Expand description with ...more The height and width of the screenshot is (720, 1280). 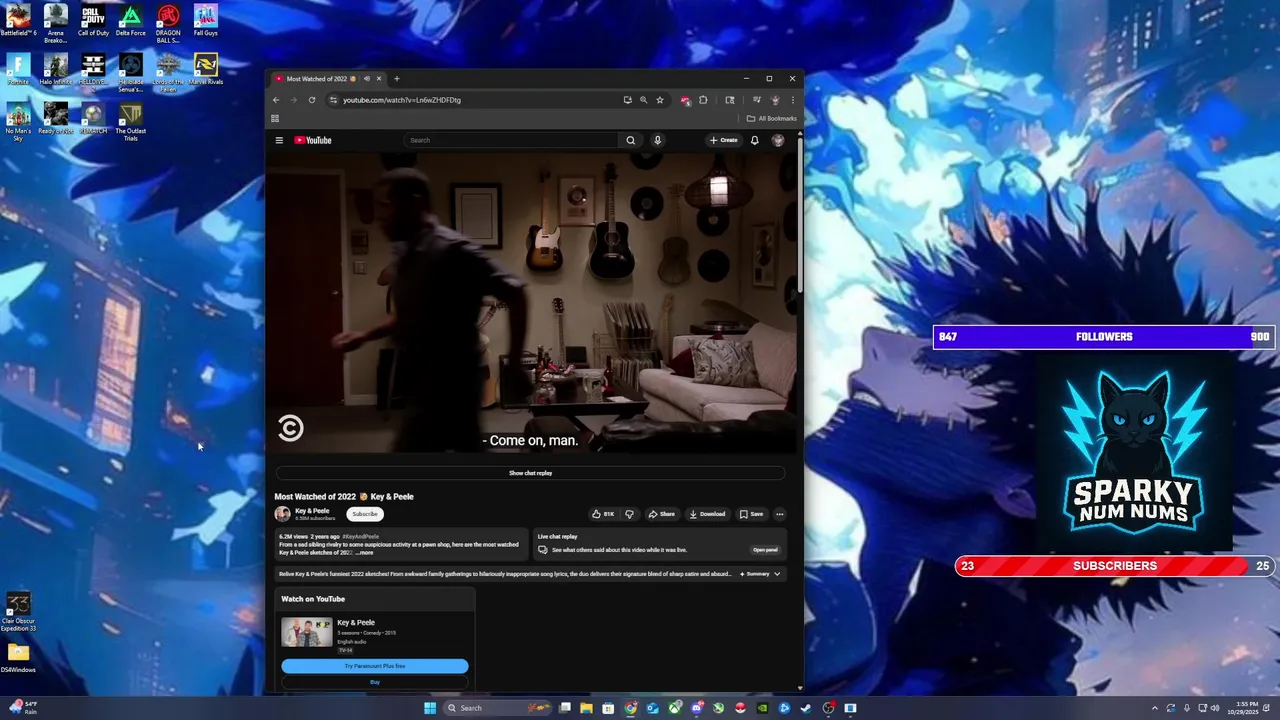pos(365,552)
